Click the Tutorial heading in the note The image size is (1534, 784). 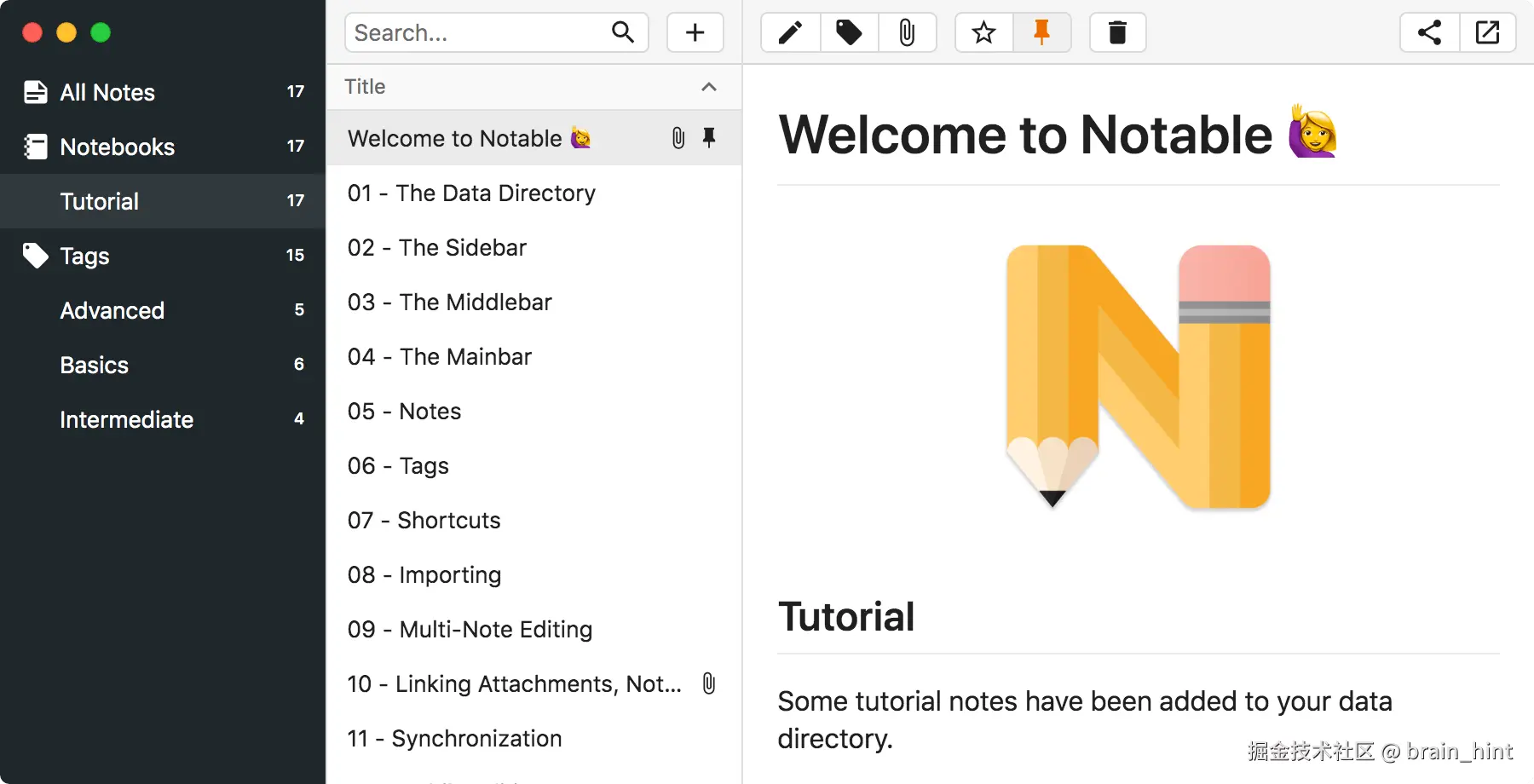(846, 616)
